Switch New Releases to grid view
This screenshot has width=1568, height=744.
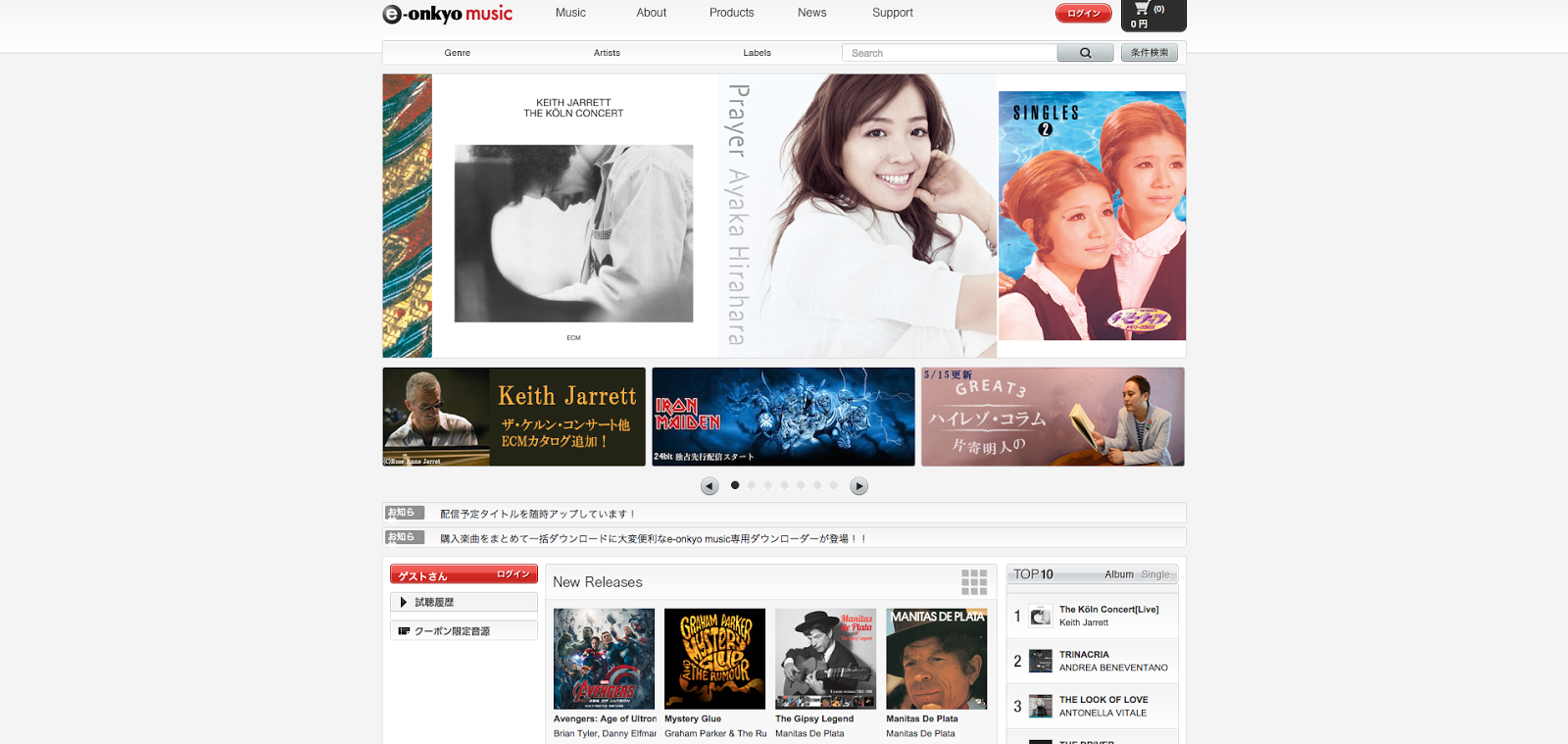pos(974,582)
